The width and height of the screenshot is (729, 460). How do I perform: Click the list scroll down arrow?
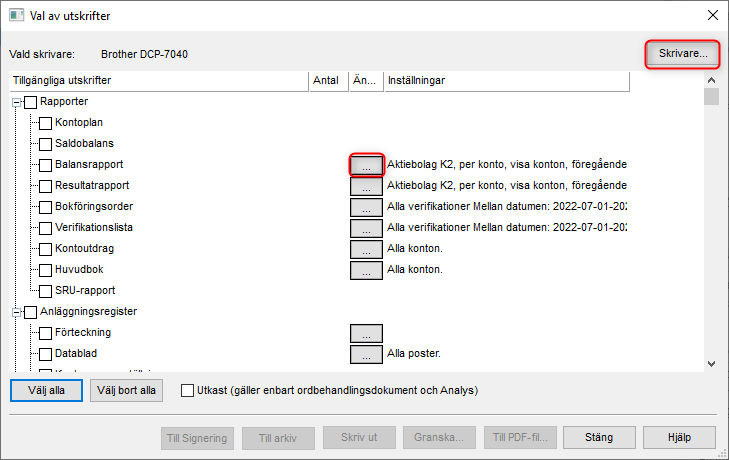(711, 364)
